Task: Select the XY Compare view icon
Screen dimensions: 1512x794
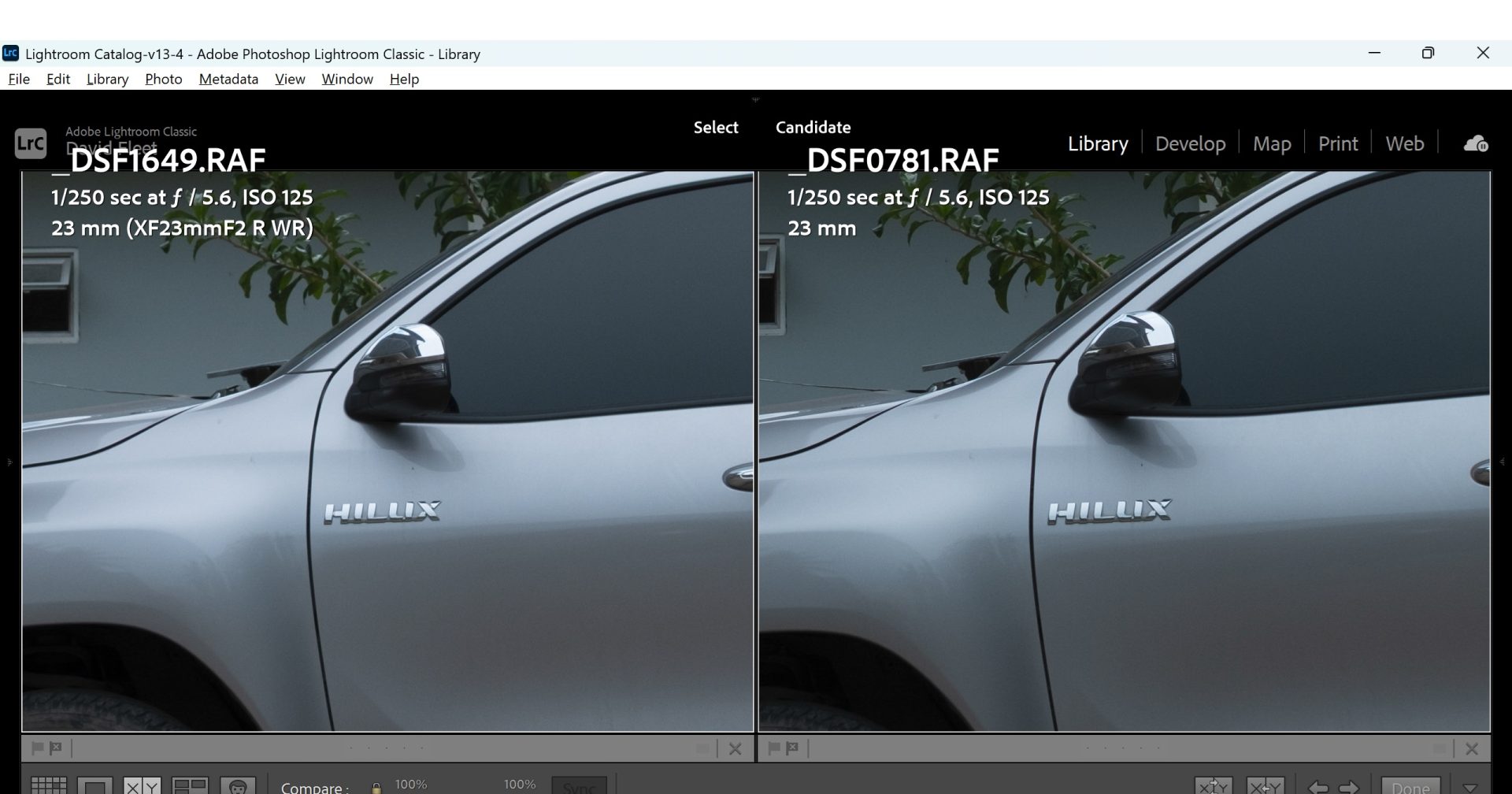Action: coord(142,786)
